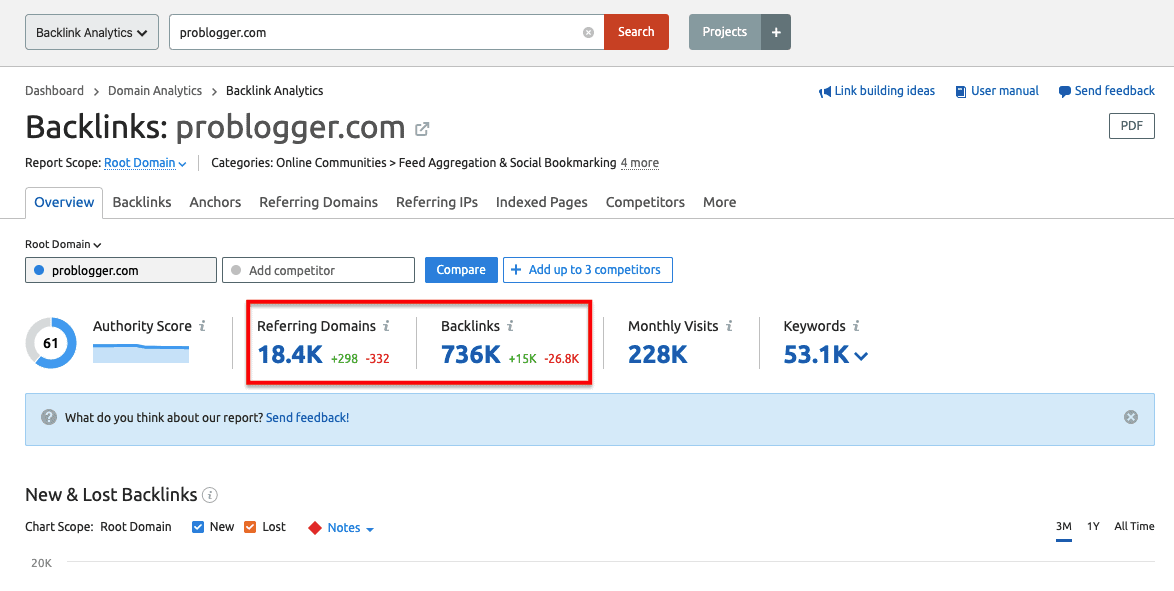Click the Add competitor input field

pyautogui.click(x=318, y=270)
